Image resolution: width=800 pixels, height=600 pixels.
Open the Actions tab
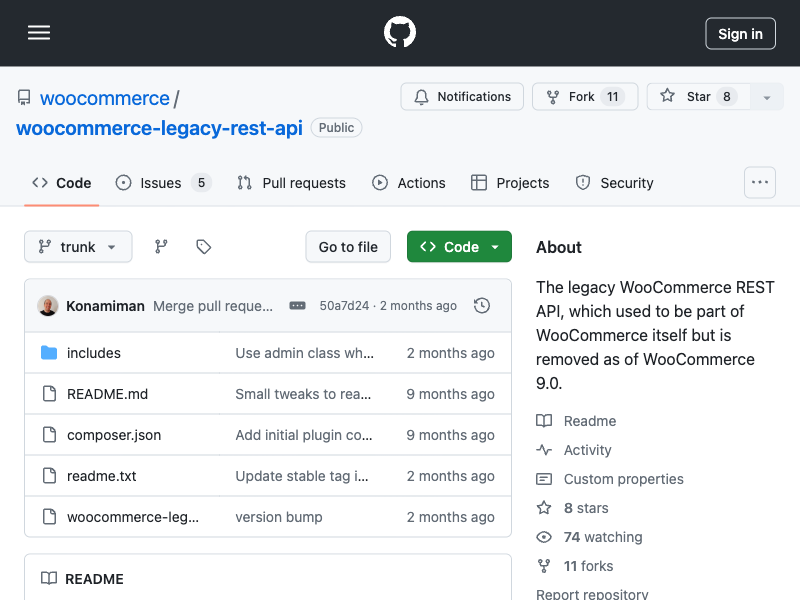pos(408,183)
